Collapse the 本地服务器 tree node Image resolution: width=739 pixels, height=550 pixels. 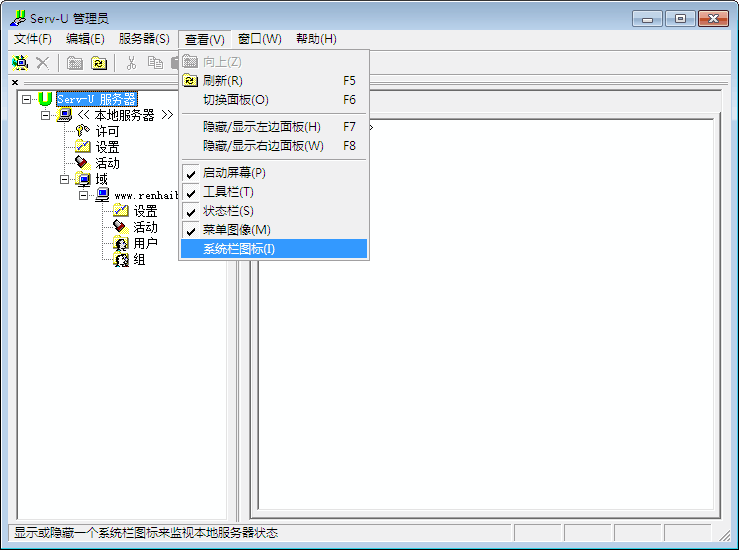click(45, 115)
